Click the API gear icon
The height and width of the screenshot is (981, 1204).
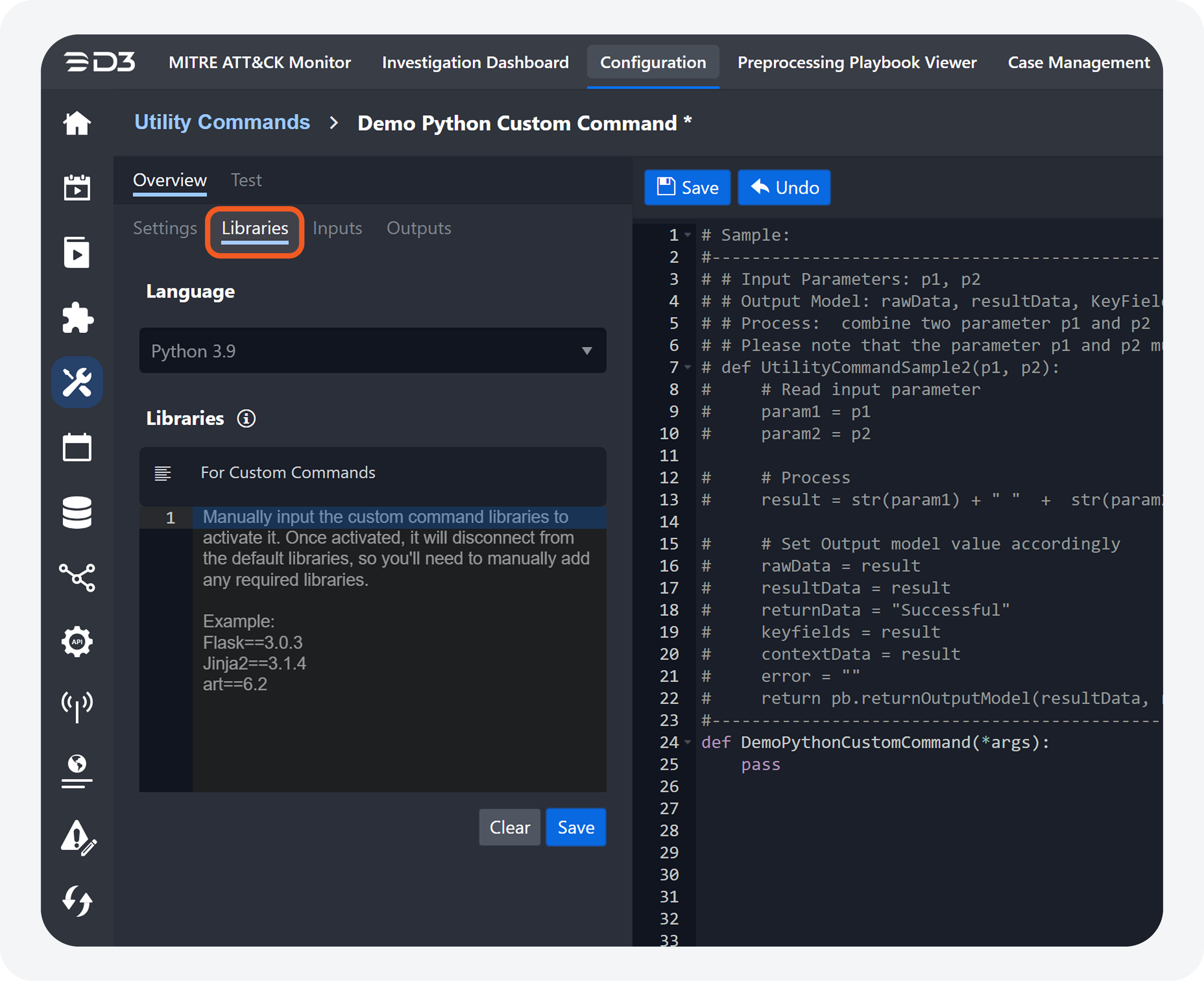[x=77, y=641]
